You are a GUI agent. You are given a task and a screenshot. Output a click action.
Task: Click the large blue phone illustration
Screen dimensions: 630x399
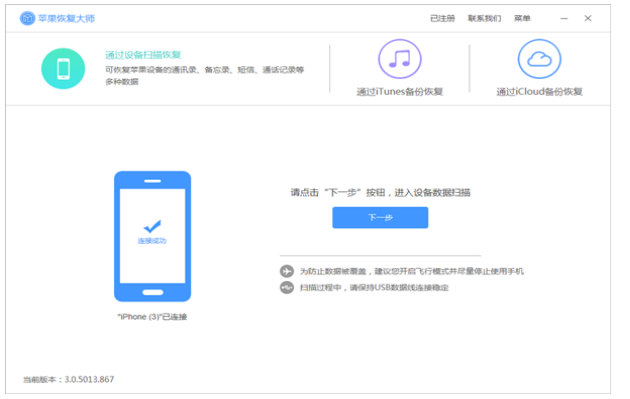coord(152,236)
